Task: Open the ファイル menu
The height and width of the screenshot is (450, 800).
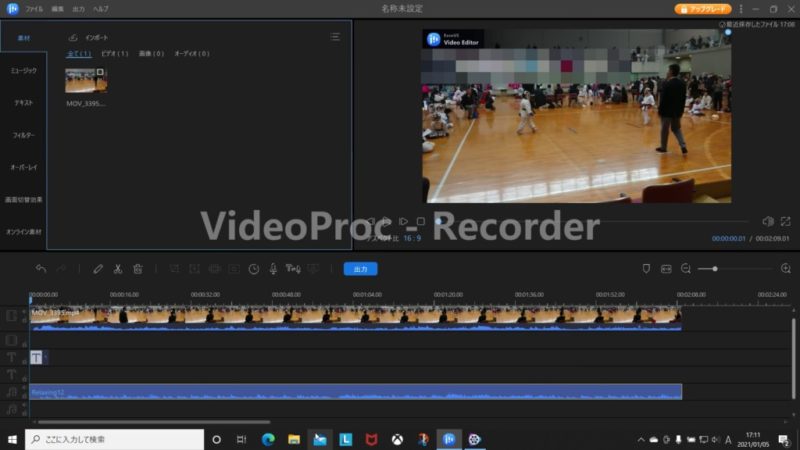Action: click(x=34, y=9)
